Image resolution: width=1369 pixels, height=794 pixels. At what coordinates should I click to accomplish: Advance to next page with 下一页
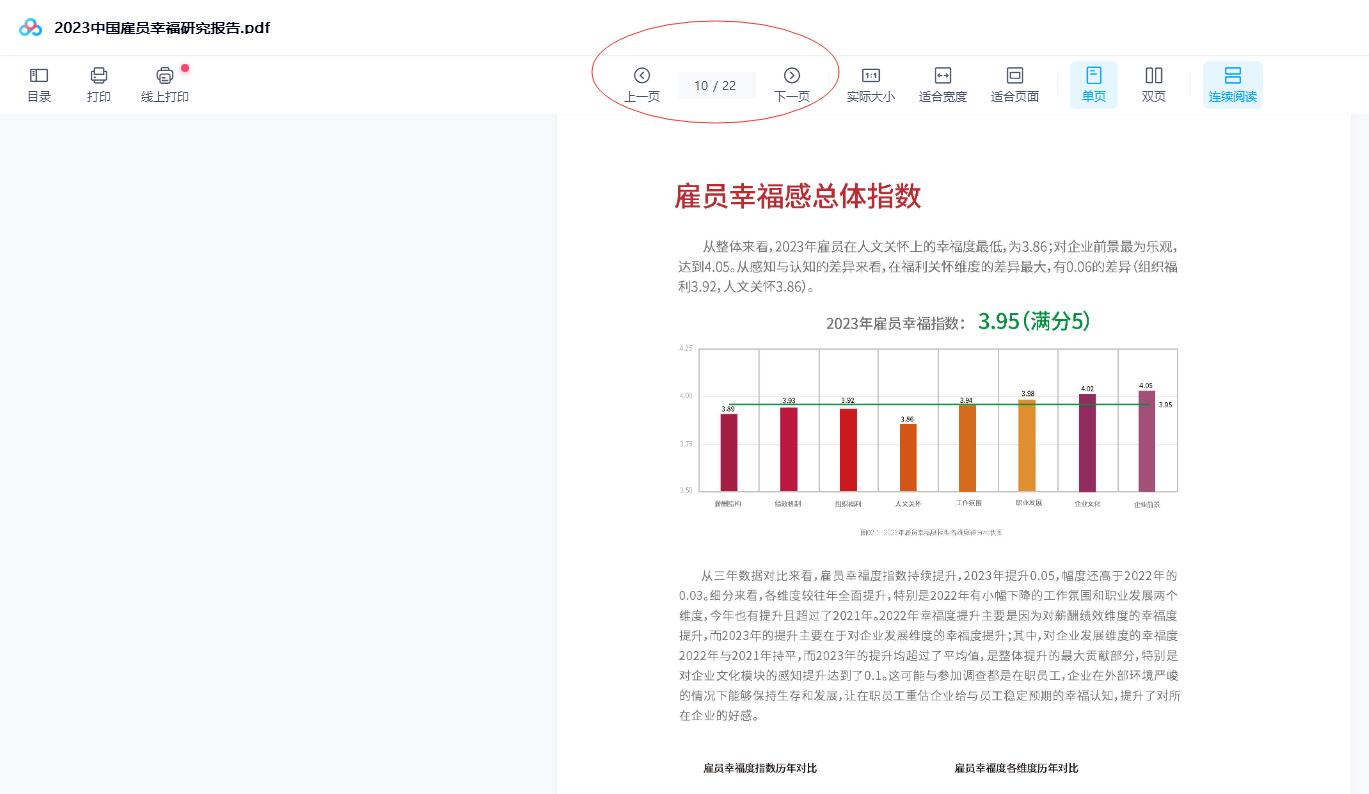click(791, 84)
